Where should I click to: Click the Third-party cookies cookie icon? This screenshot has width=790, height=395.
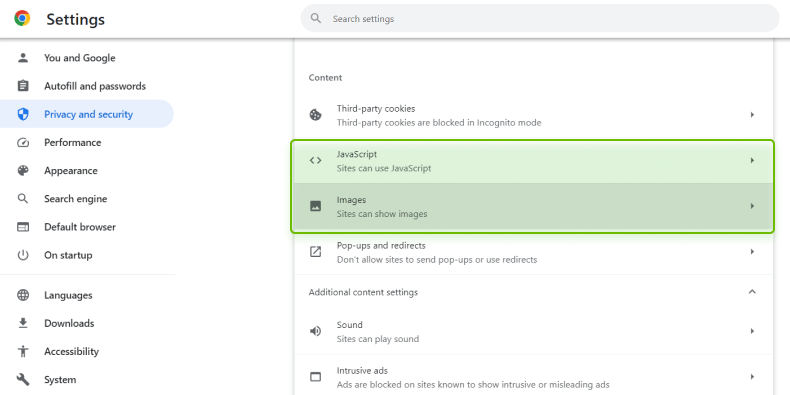tap(315, 115)
